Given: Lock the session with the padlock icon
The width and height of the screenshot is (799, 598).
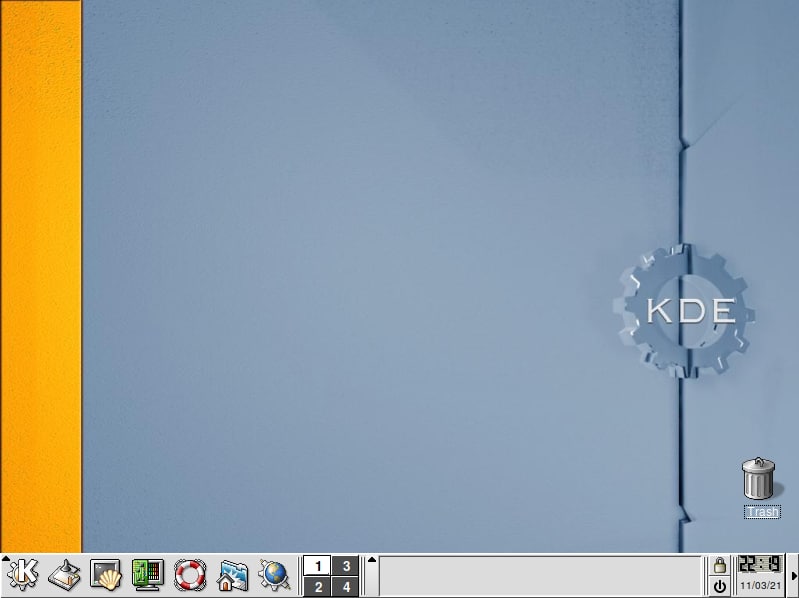Looking at the screenshot, I should tap(720, 565).
